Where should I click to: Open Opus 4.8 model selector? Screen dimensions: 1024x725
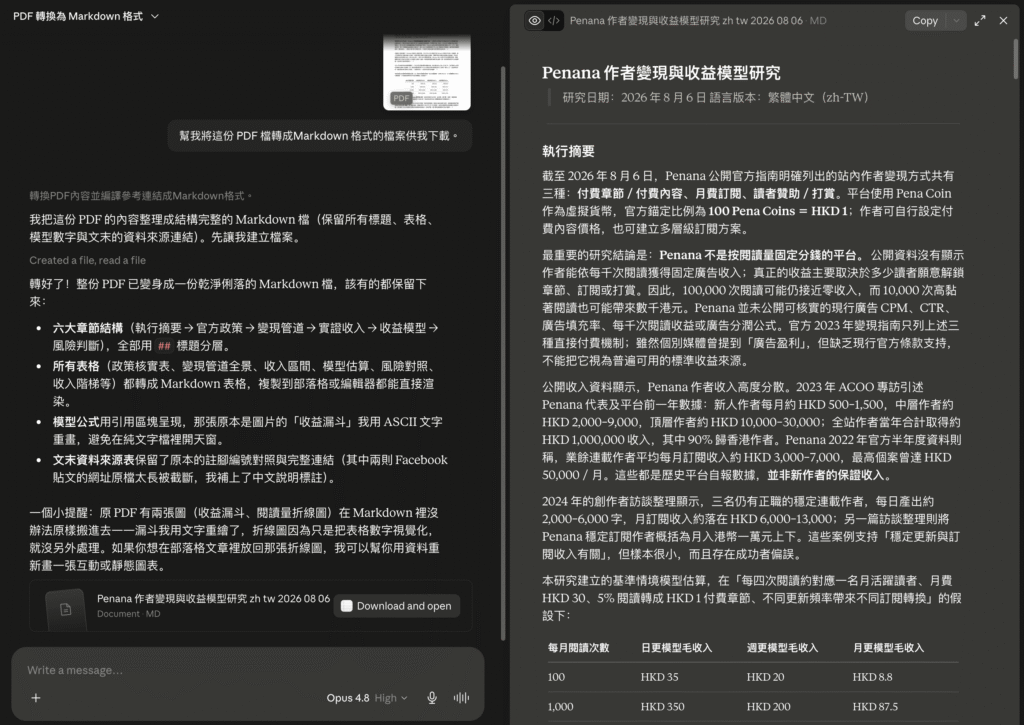coord(366,698)
